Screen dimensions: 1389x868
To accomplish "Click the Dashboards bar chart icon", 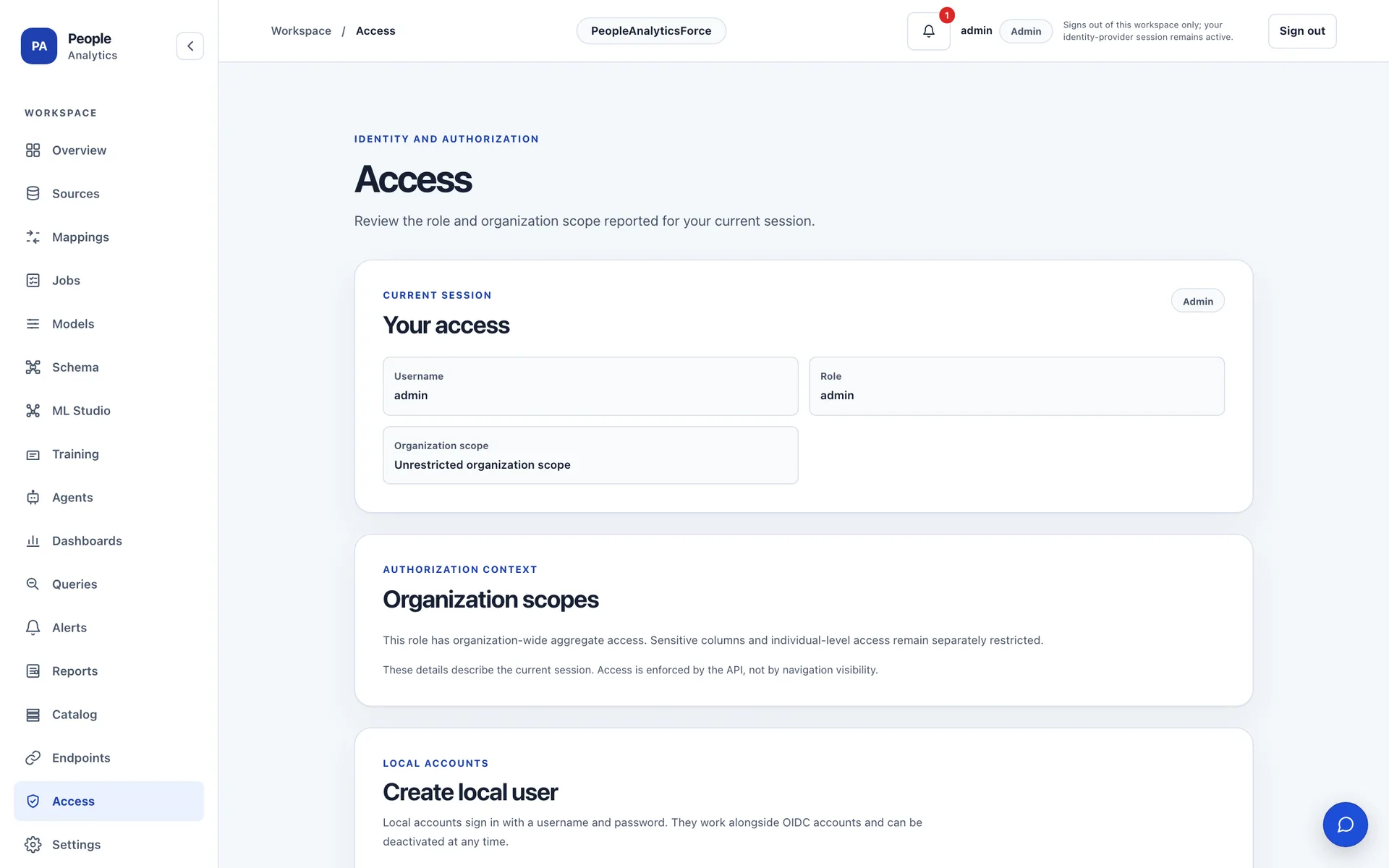I will [x=33, y=540].
